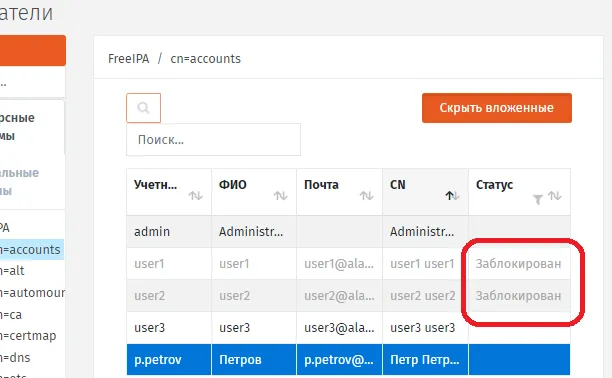Select the cn=automount tree node

click(32, 292)
